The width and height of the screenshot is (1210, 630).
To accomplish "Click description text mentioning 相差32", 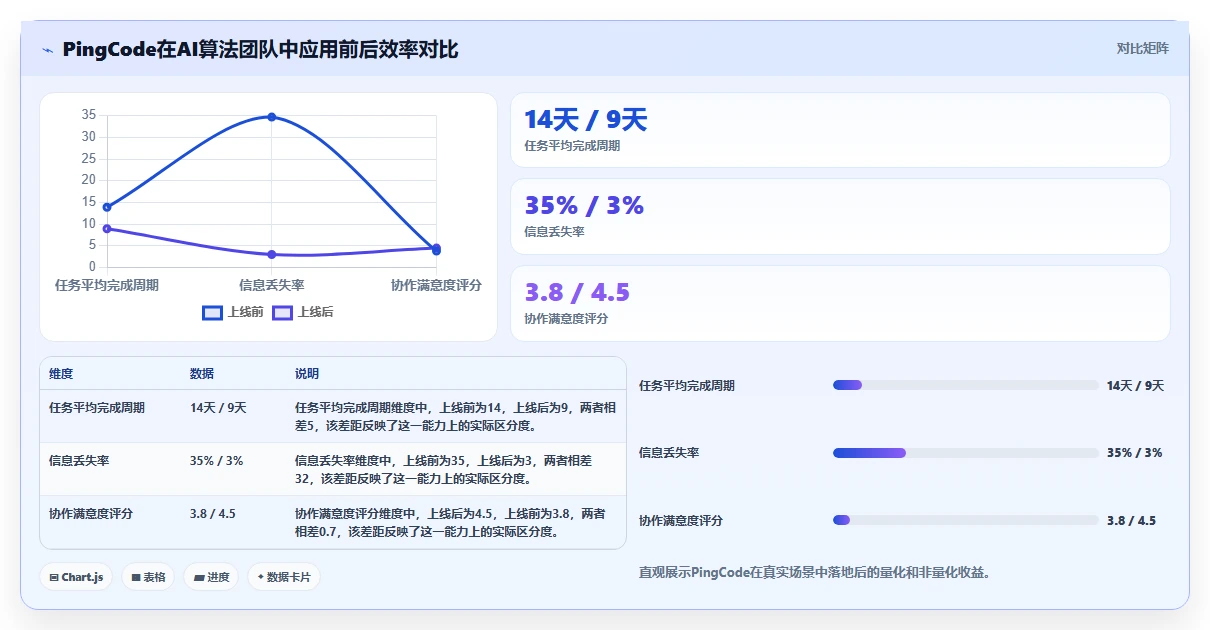I will click(x=444, y=469).
